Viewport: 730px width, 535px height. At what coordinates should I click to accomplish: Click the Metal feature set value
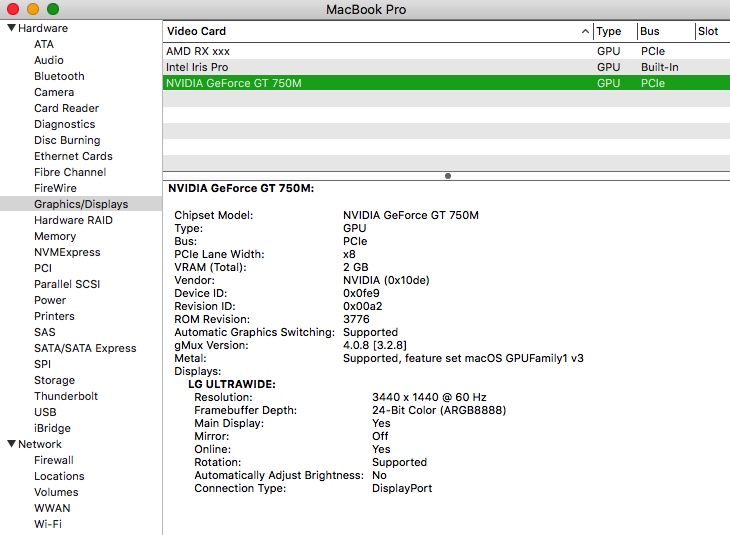(x=463, y=359)
